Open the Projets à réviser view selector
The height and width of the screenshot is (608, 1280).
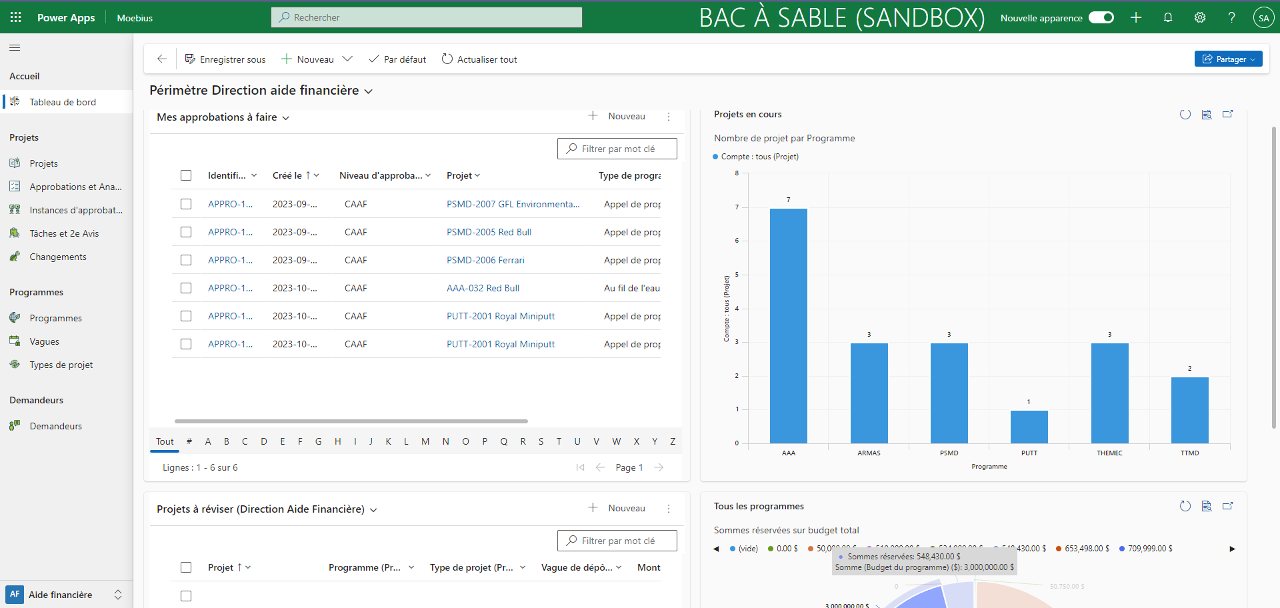coord(267,509)
